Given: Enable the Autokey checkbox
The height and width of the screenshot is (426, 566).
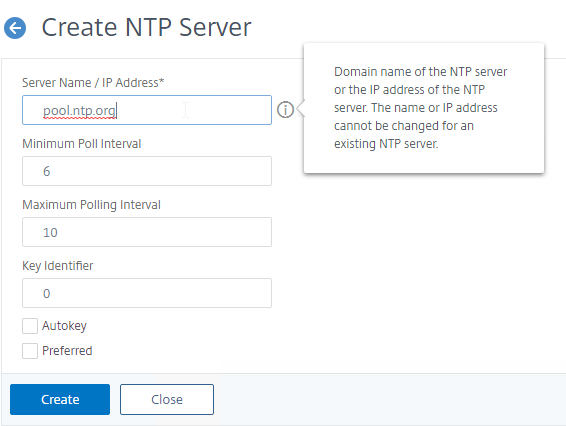Looking at the screenshot, I should [30, 326].
